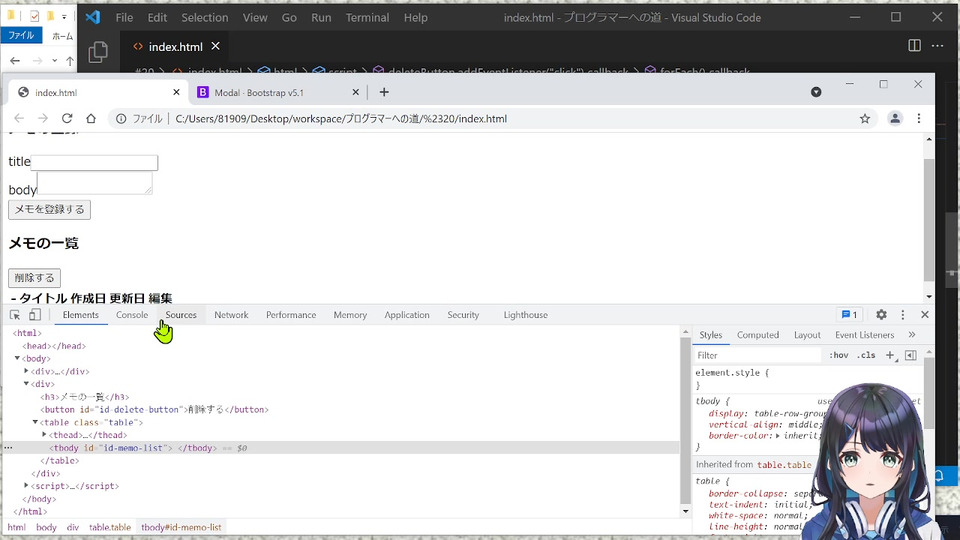The width and height of the screenshot is (960, 540).
Task: Switch to the Console tab in DevTools
Action: (132, 315)
